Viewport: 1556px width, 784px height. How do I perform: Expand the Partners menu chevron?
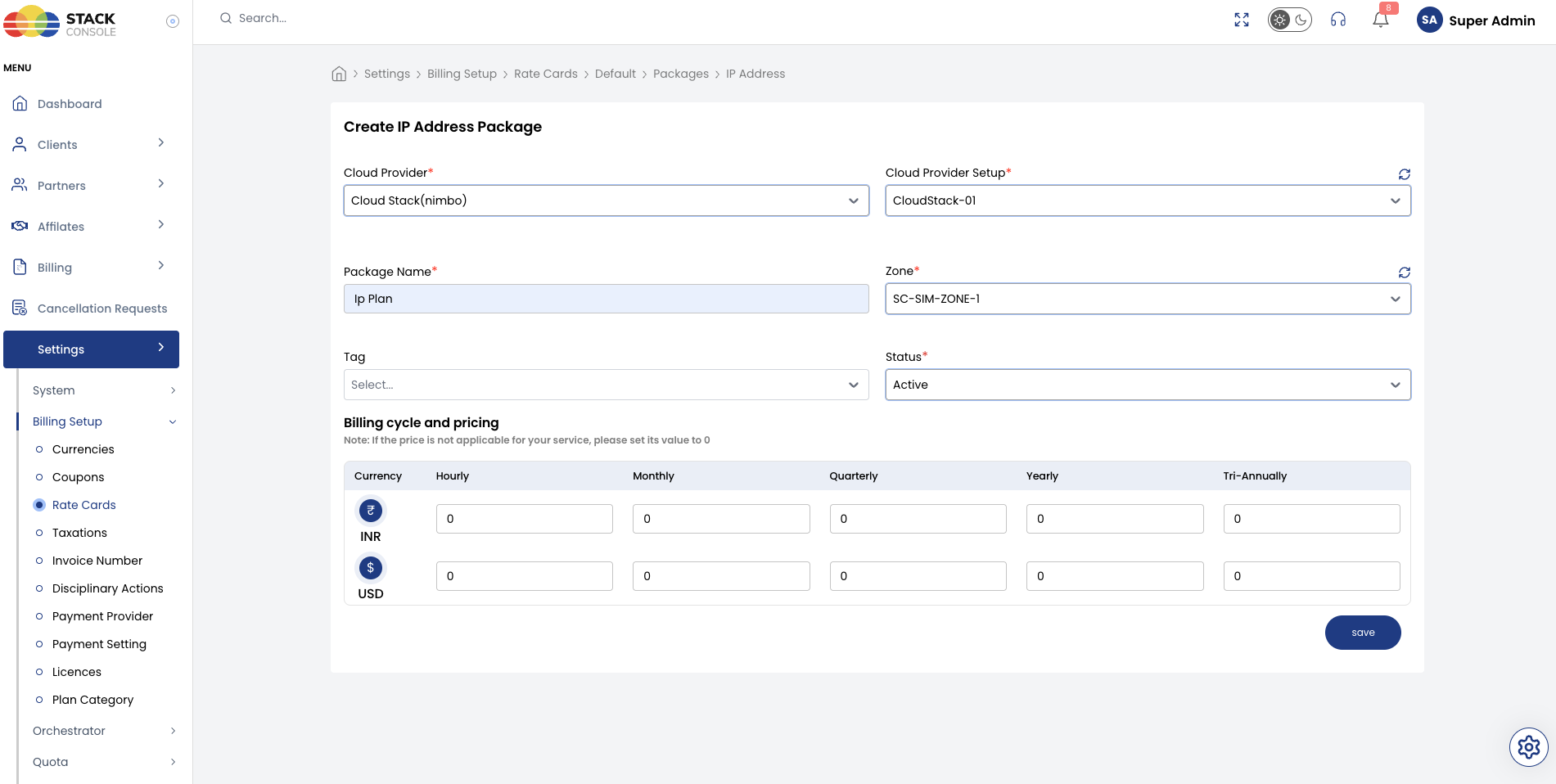[x=161, y=184]
